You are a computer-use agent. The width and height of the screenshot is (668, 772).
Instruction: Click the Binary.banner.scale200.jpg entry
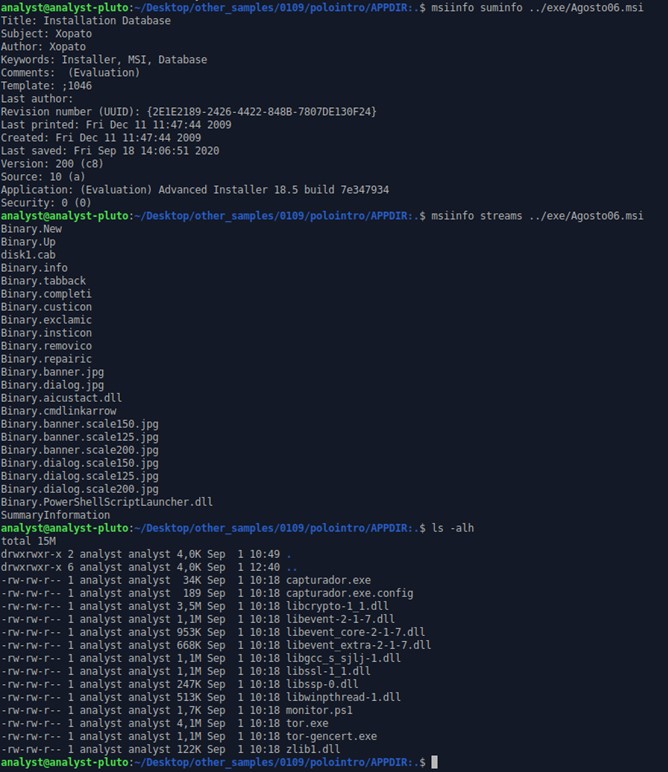click(80, 450)
